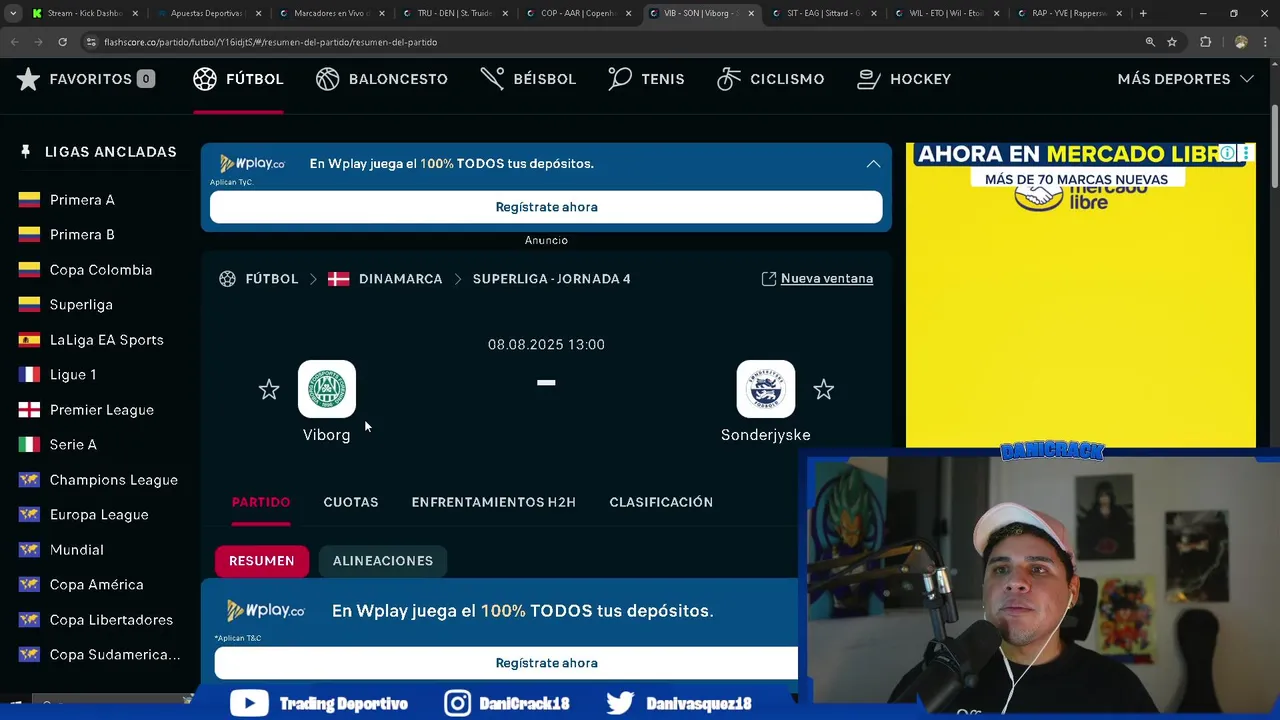Click the Dinamarca breadcrumb link
Viewport: 1280px width, 720px height.
400,279
